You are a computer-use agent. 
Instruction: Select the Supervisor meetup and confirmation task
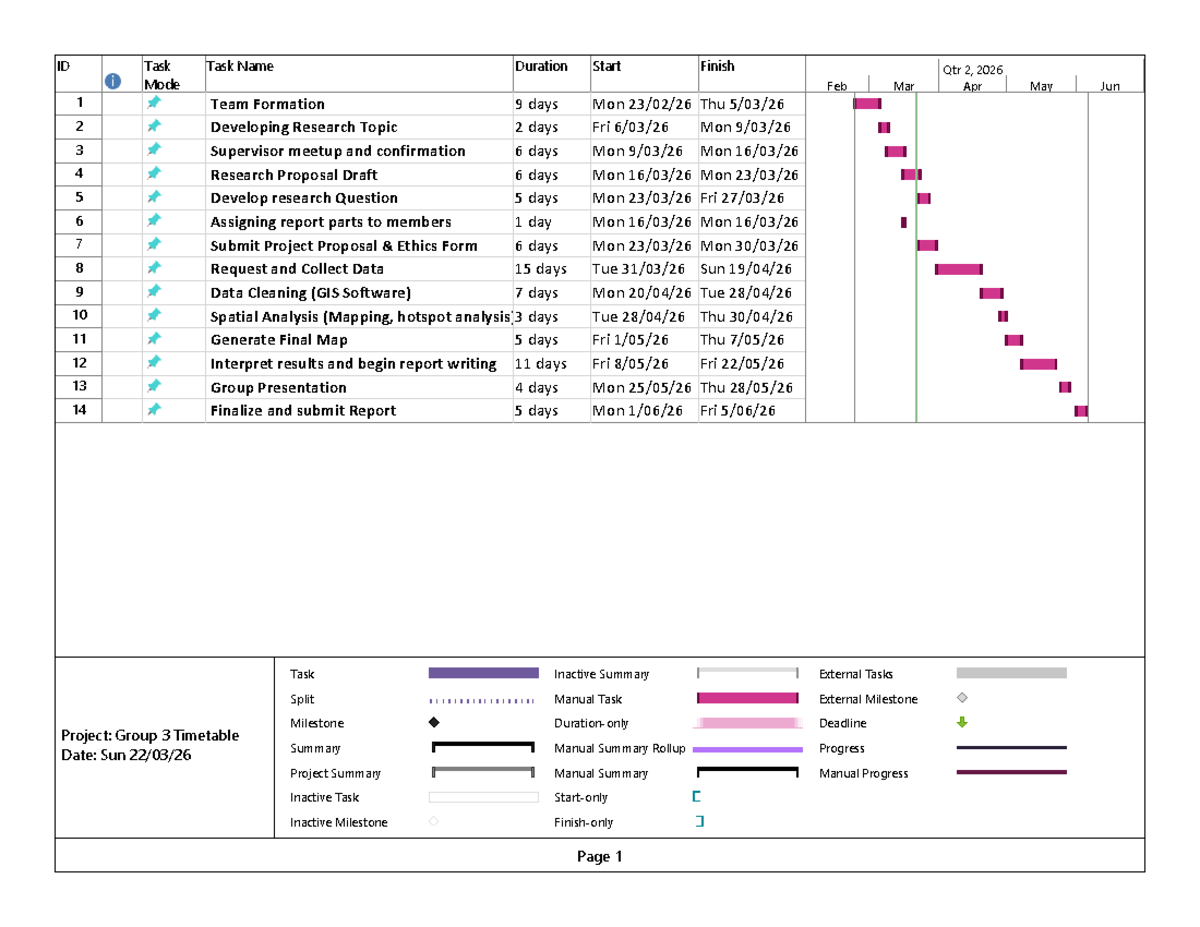(x=338, y=151)
